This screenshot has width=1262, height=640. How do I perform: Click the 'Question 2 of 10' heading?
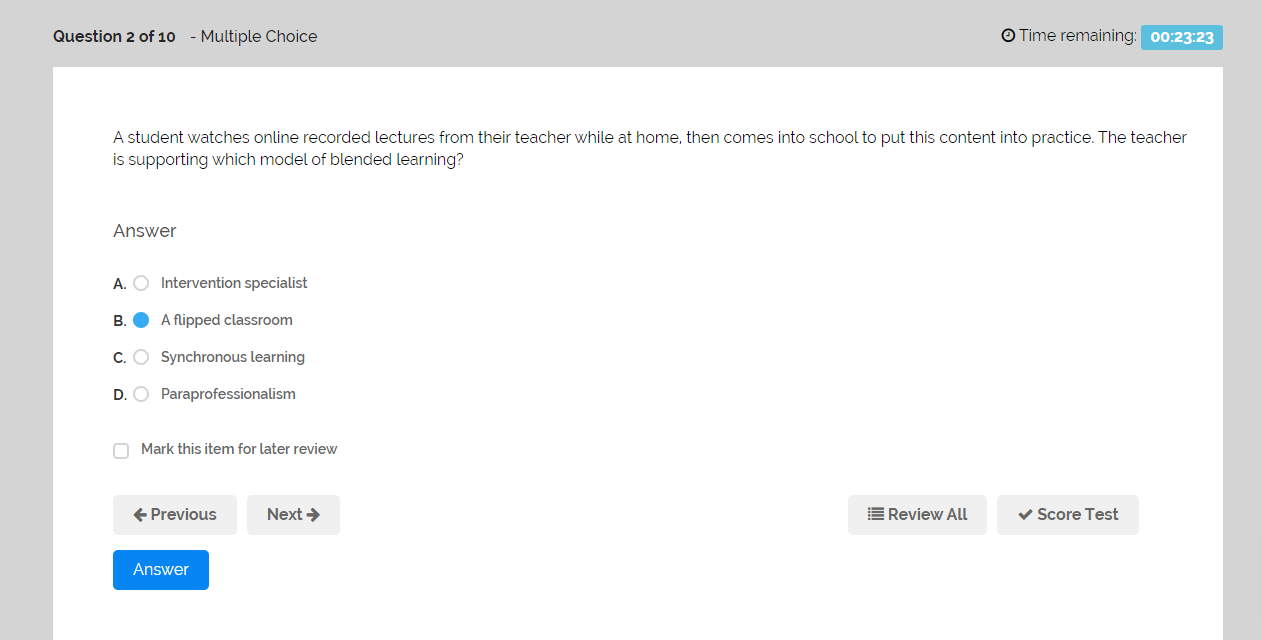(114, 36)
